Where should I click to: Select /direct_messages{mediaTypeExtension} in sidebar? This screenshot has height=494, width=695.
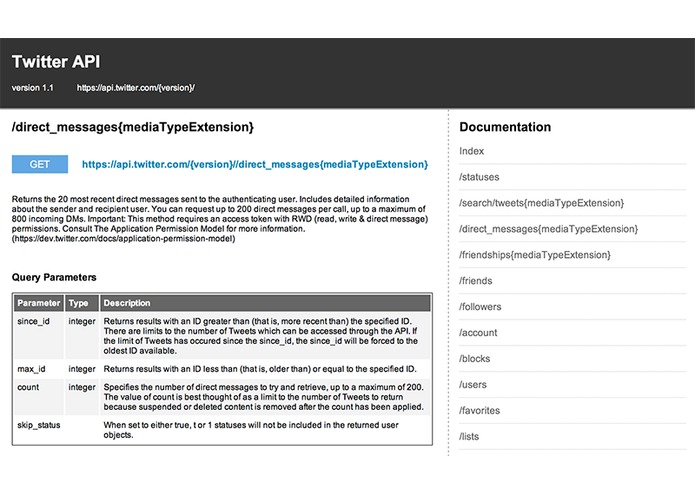click(549, 229)
